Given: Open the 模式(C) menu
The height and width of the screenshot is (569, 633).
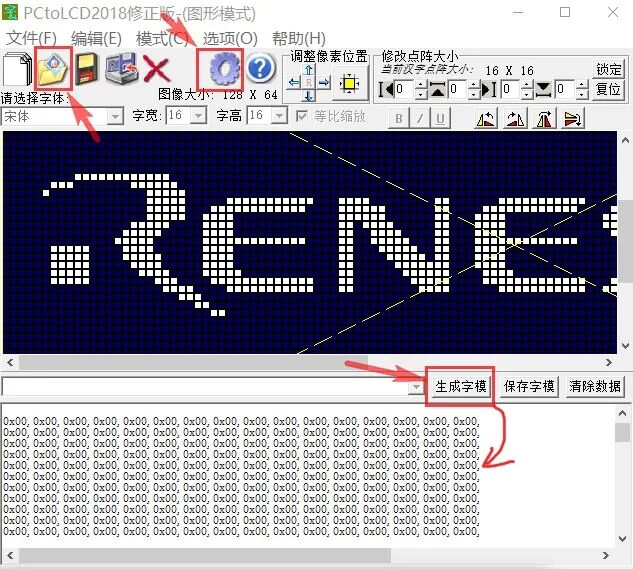Looking at the screenshot, I should [162, 39].
